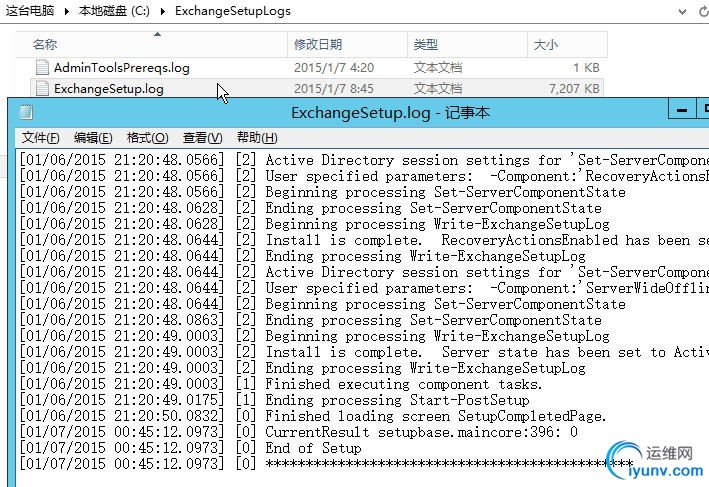The width and height of the screenshot is (709, 487).
Task: Click the ExchangeSetup.log file name
Action: click(x=109, y=89)
